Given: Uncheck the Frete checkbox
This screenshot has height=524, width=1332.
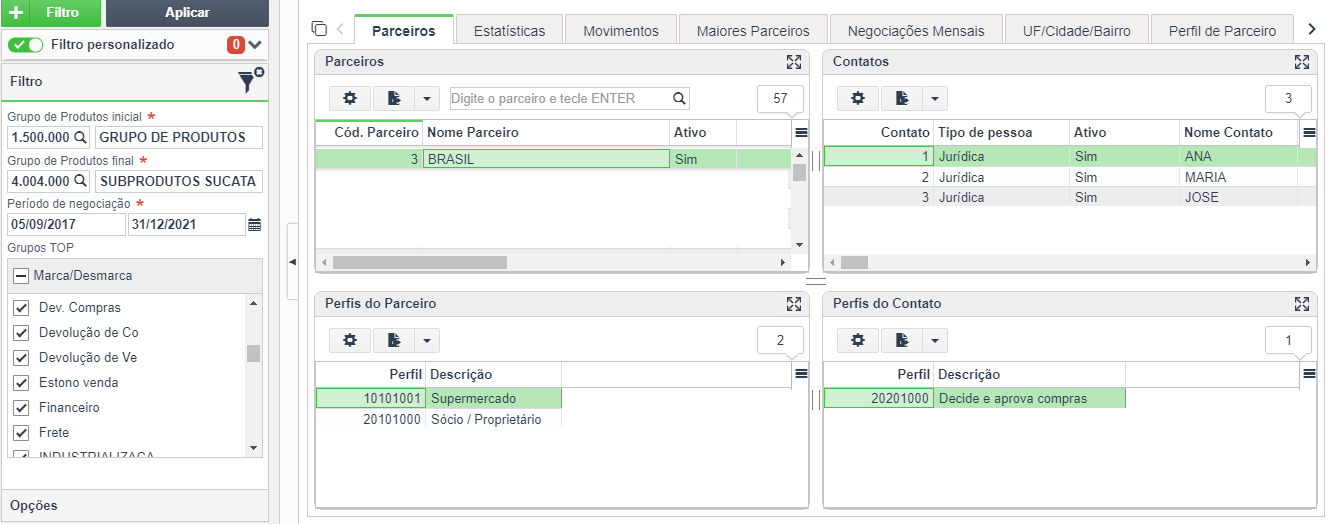Looking at the screenshot, I should click(x=20, y=432).
